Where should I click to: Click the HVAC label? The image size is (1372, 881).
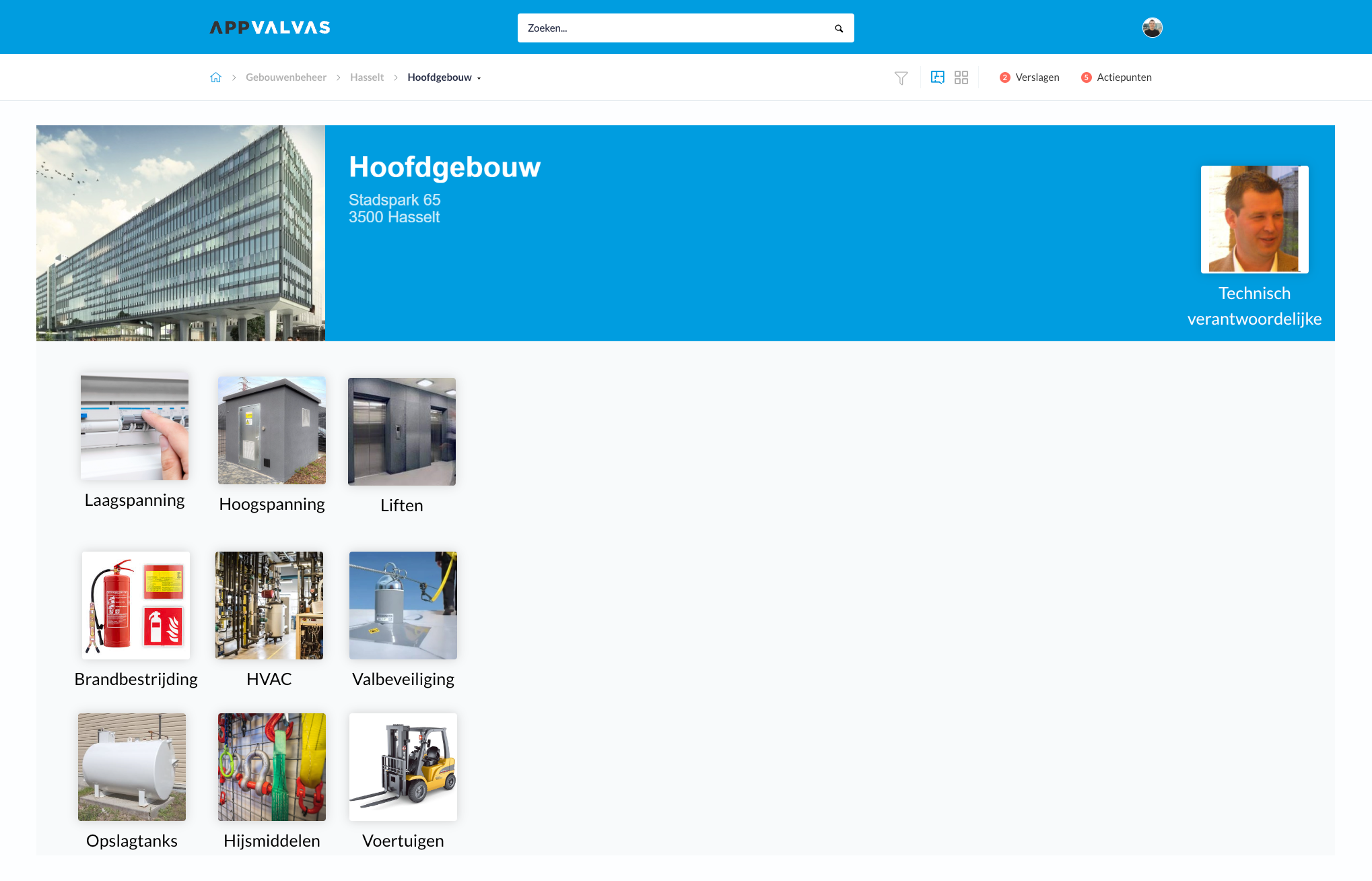pyautogui.click(x=269, y=680)
